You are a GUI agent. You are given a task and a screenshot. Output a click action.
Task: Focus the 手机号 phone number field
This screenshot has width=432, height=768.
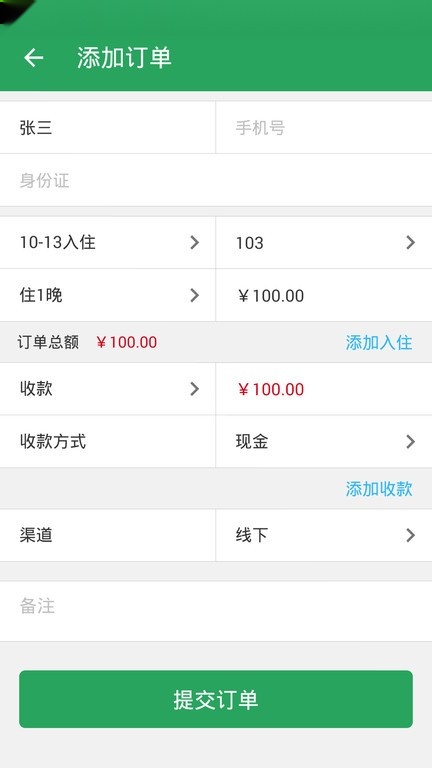[x=324, y=128]
